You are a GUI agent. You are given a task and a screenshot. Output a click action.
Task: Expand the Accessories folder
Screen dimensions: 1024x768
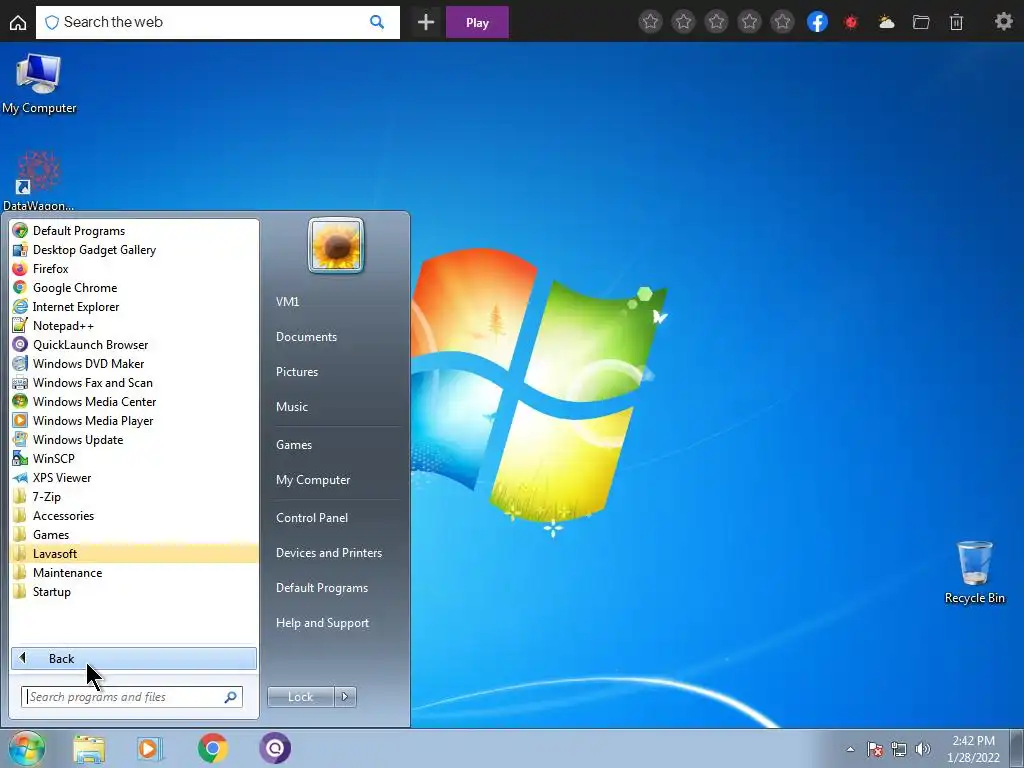coord(134,515)
